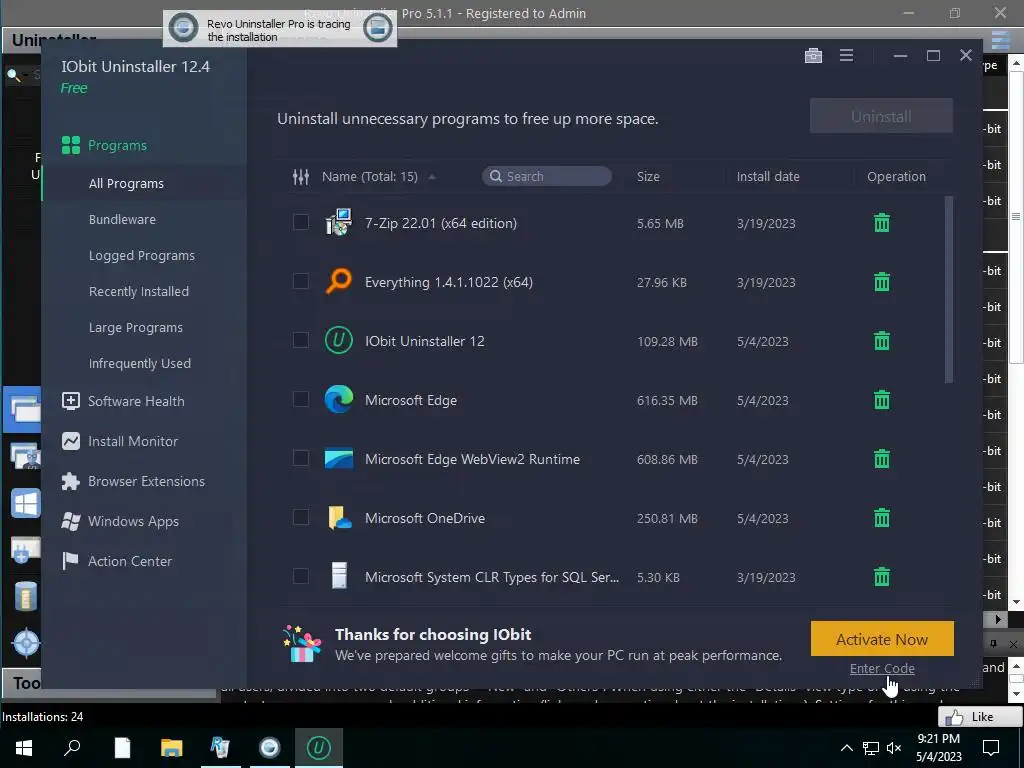This screenshot has width=1024, height=768.
Task: Click the Operation column header
Action: (896, 176)
